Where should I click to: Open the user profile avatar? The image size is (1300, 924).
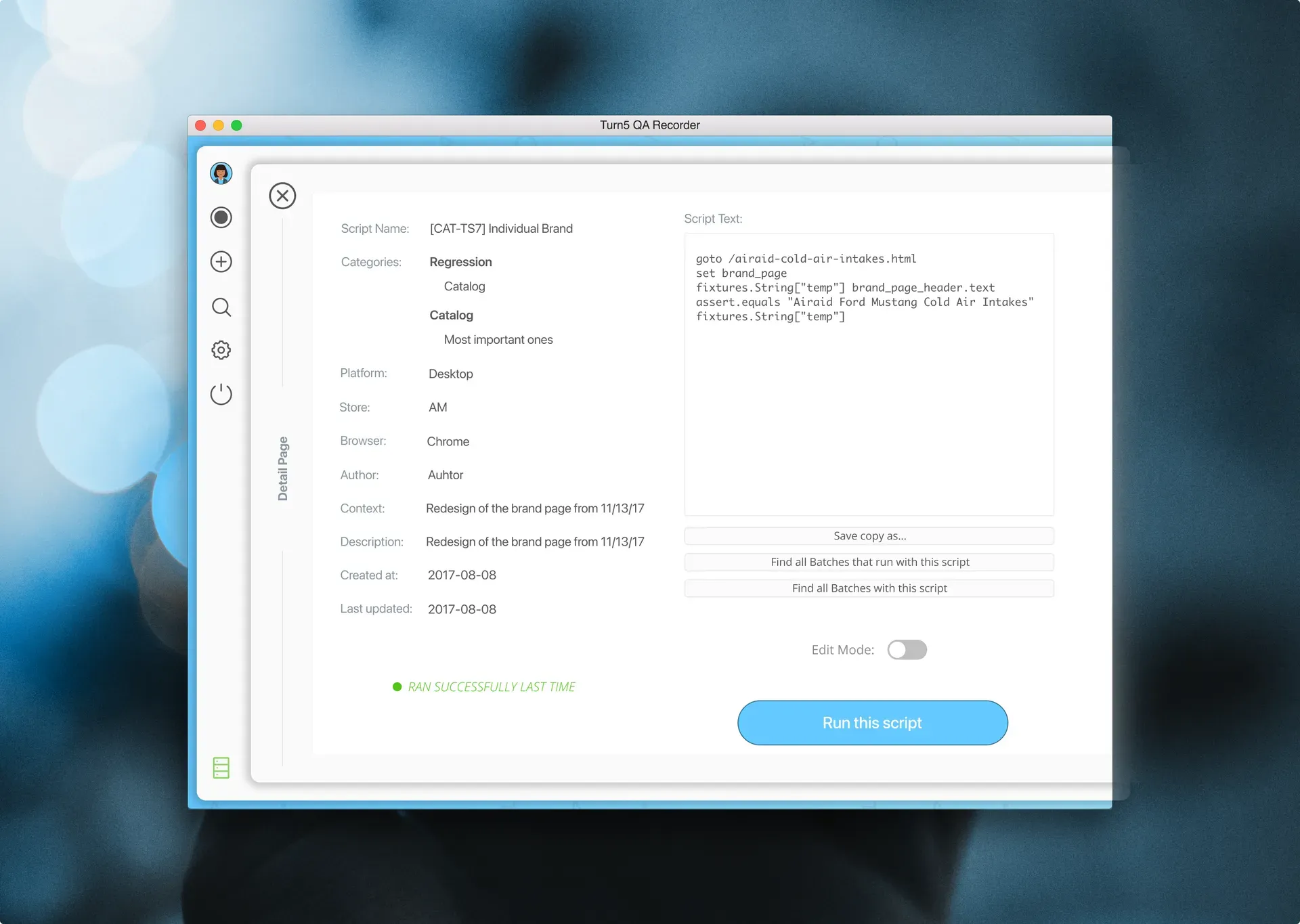point(221,173)
